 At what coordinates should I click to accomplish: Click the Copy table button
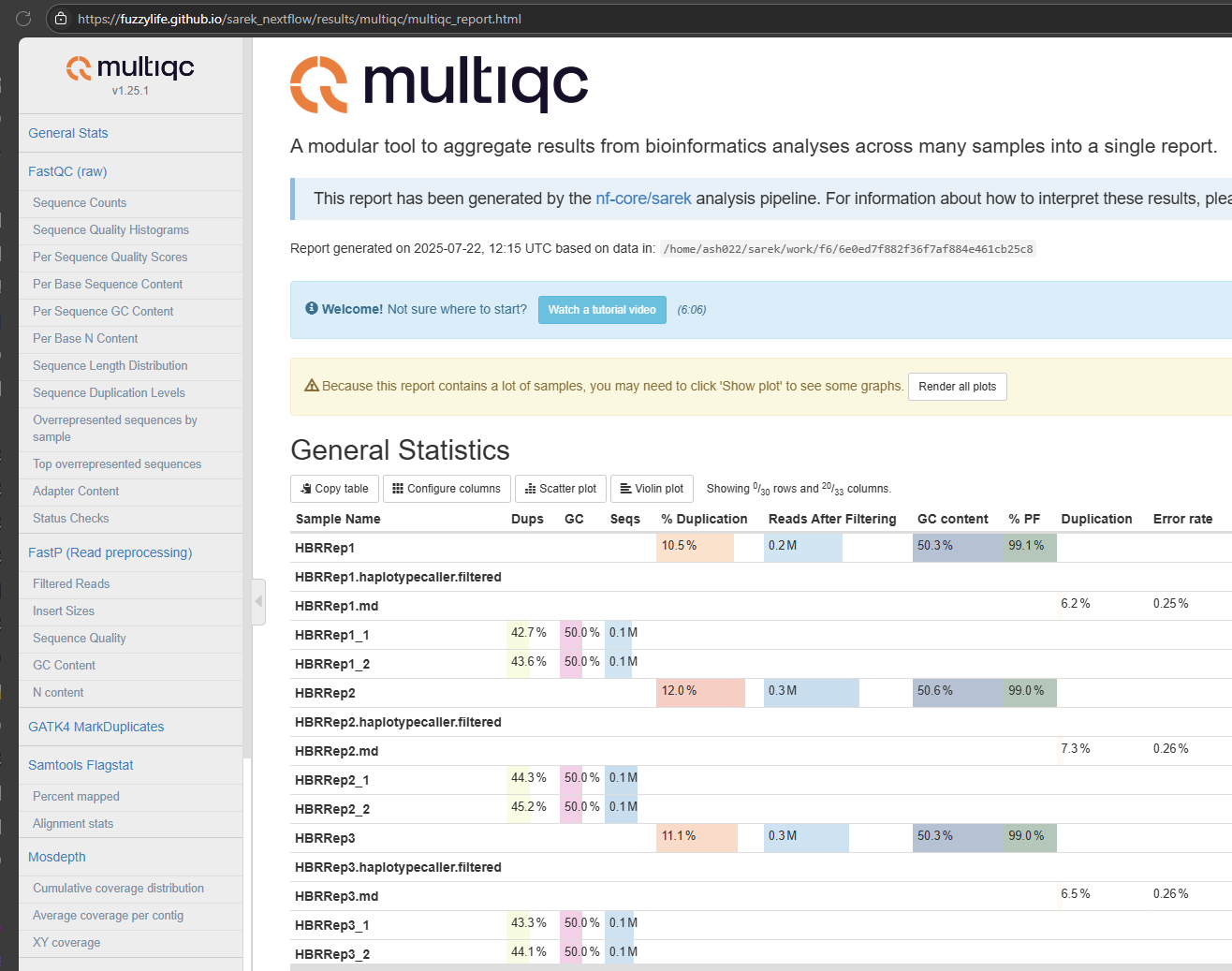[334, 489]
